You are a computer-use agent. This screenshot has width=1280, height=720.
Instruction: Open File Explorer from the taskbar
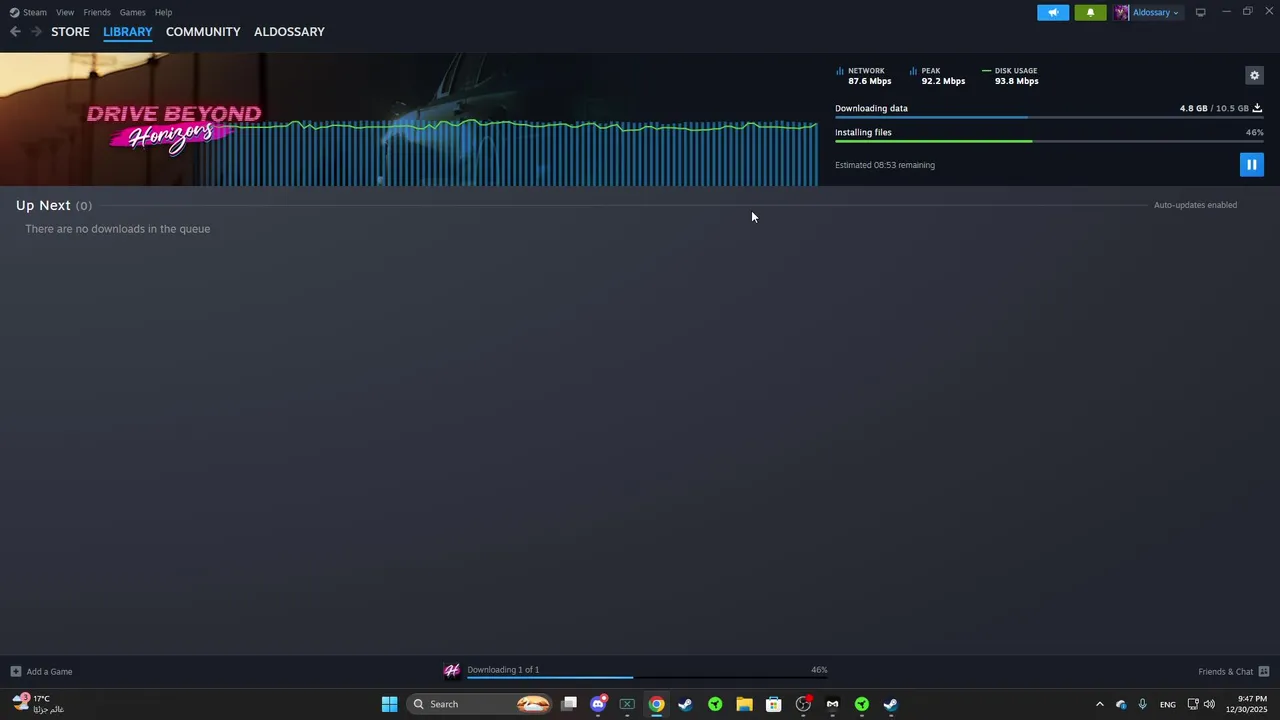coord(744,704)
